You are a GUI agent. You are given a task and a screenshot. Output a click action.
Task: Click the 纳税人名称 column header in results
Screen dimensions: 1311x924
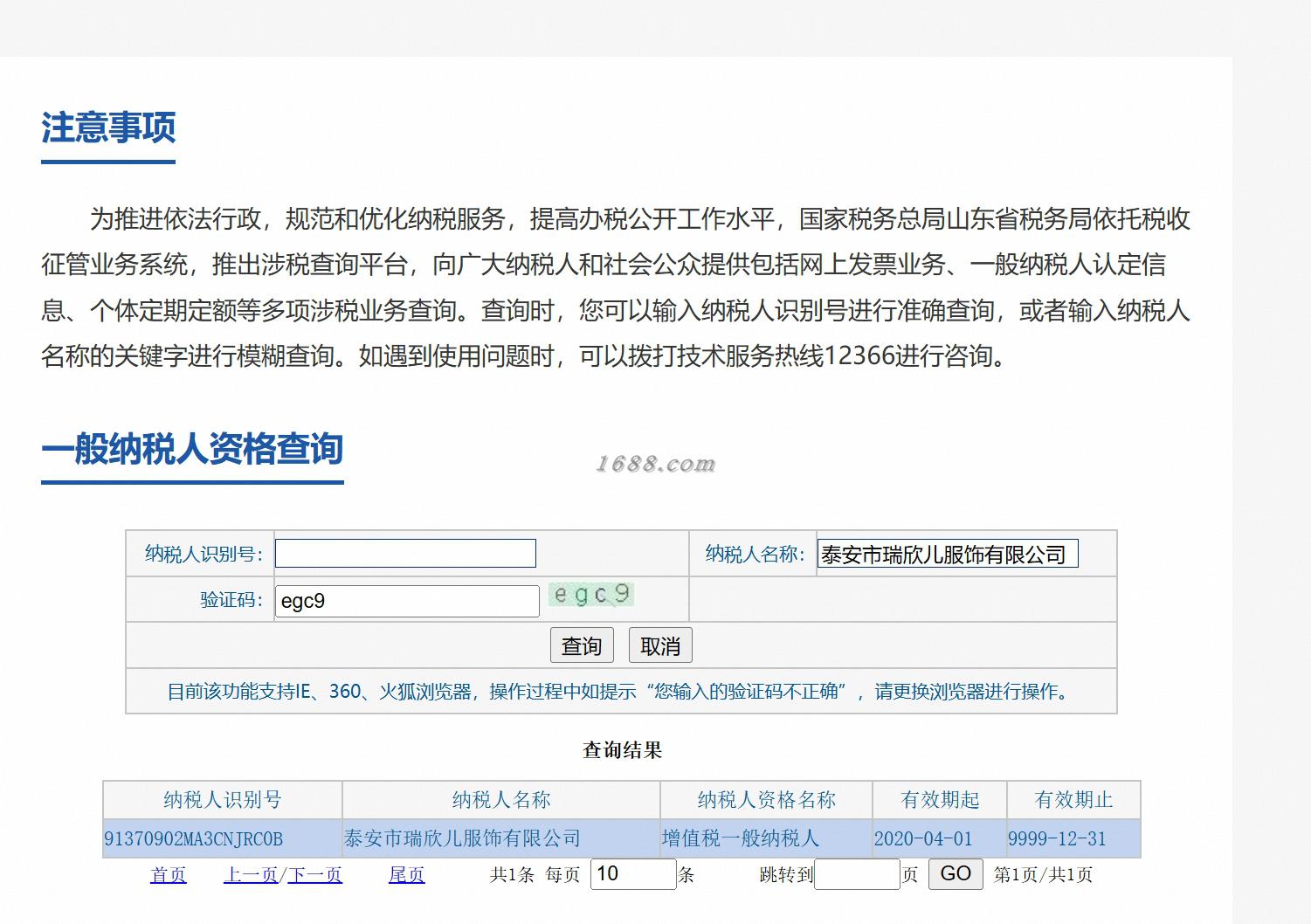tap(501, 799)
